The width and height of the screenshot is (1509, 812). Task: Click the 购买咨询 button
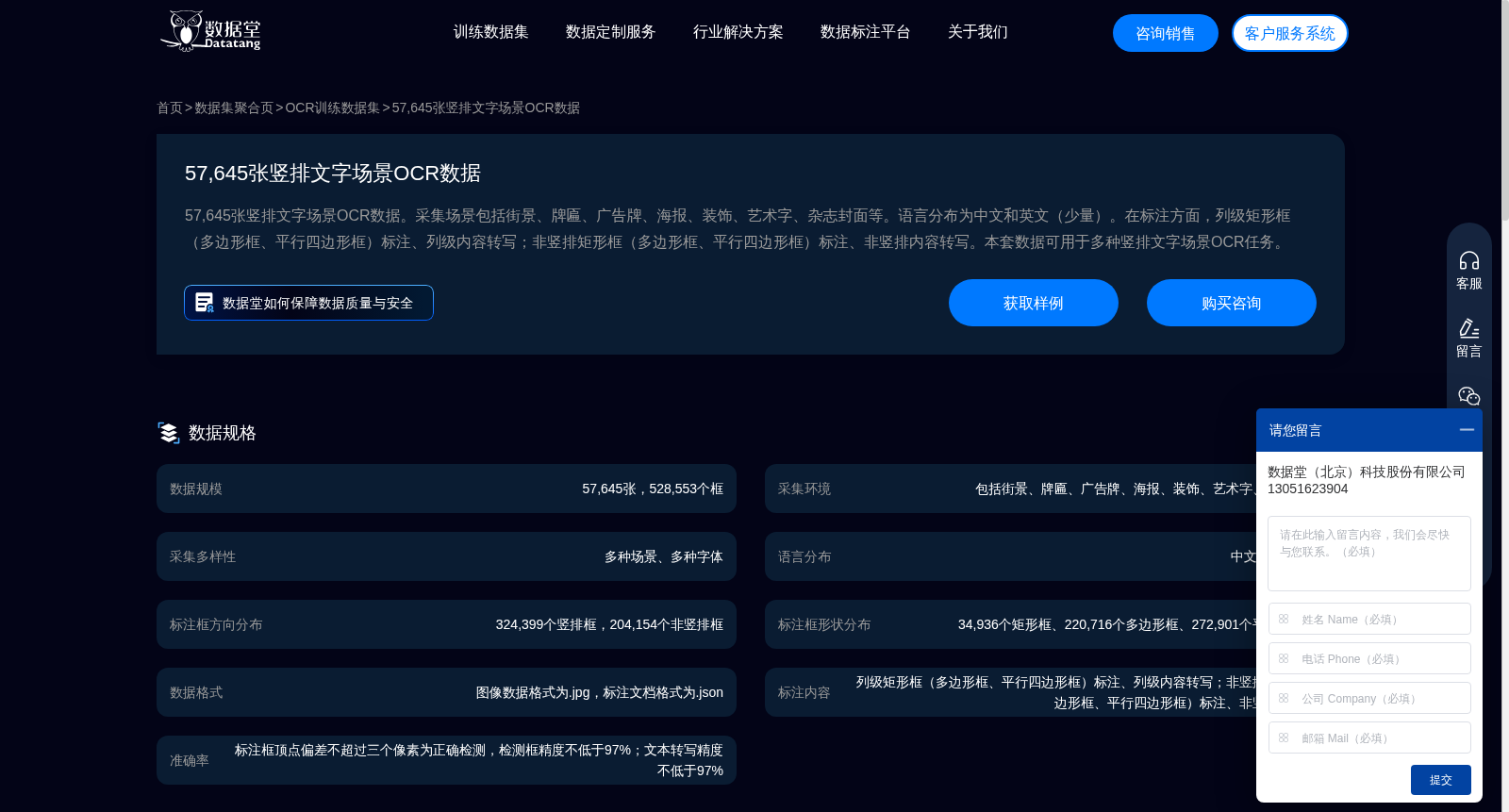(x=1232, y=303)
